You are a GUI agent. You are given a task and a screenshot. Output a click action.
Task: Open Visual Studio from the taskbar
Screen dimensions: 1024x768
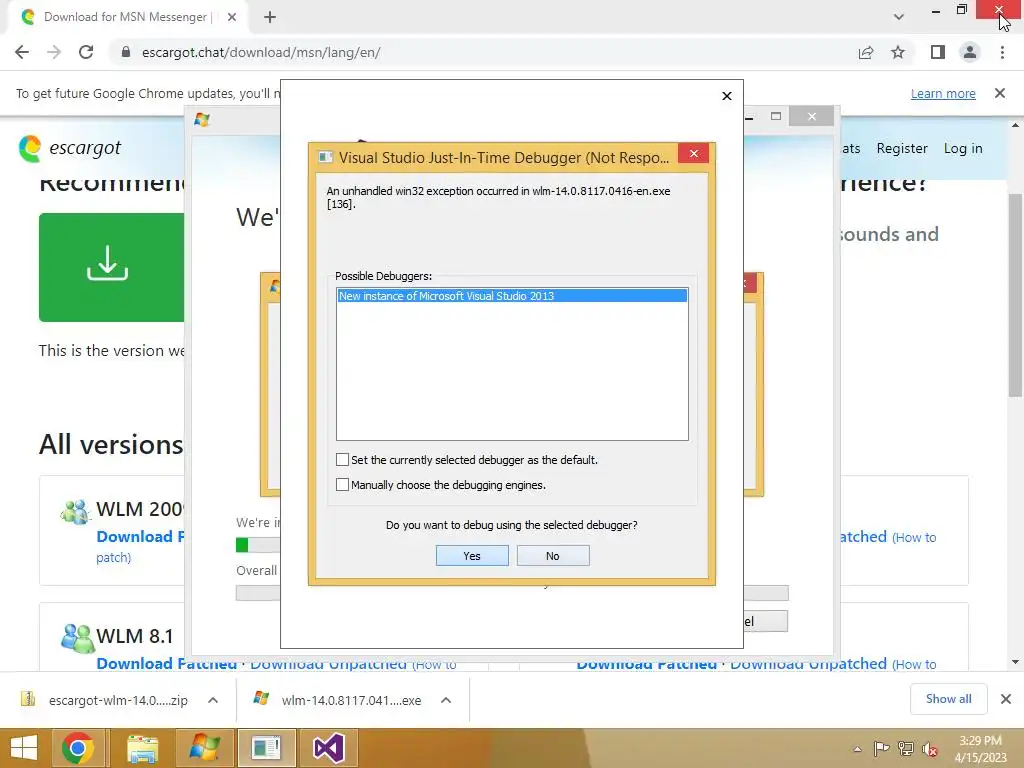328,748
